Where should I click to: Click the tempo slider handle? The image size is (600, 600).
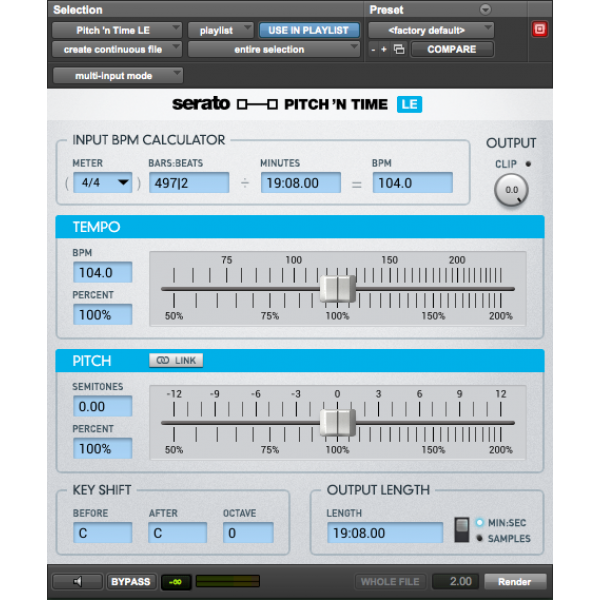pyautogui.click(x=338, y=289)
